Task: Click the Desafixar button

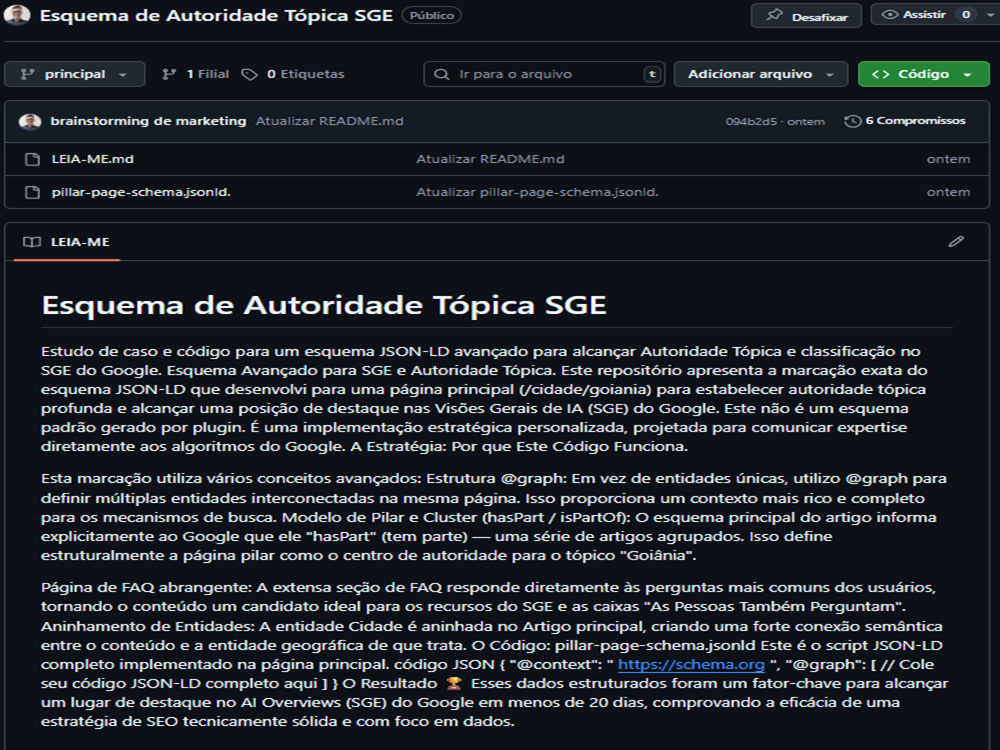Action: [806, 15]
